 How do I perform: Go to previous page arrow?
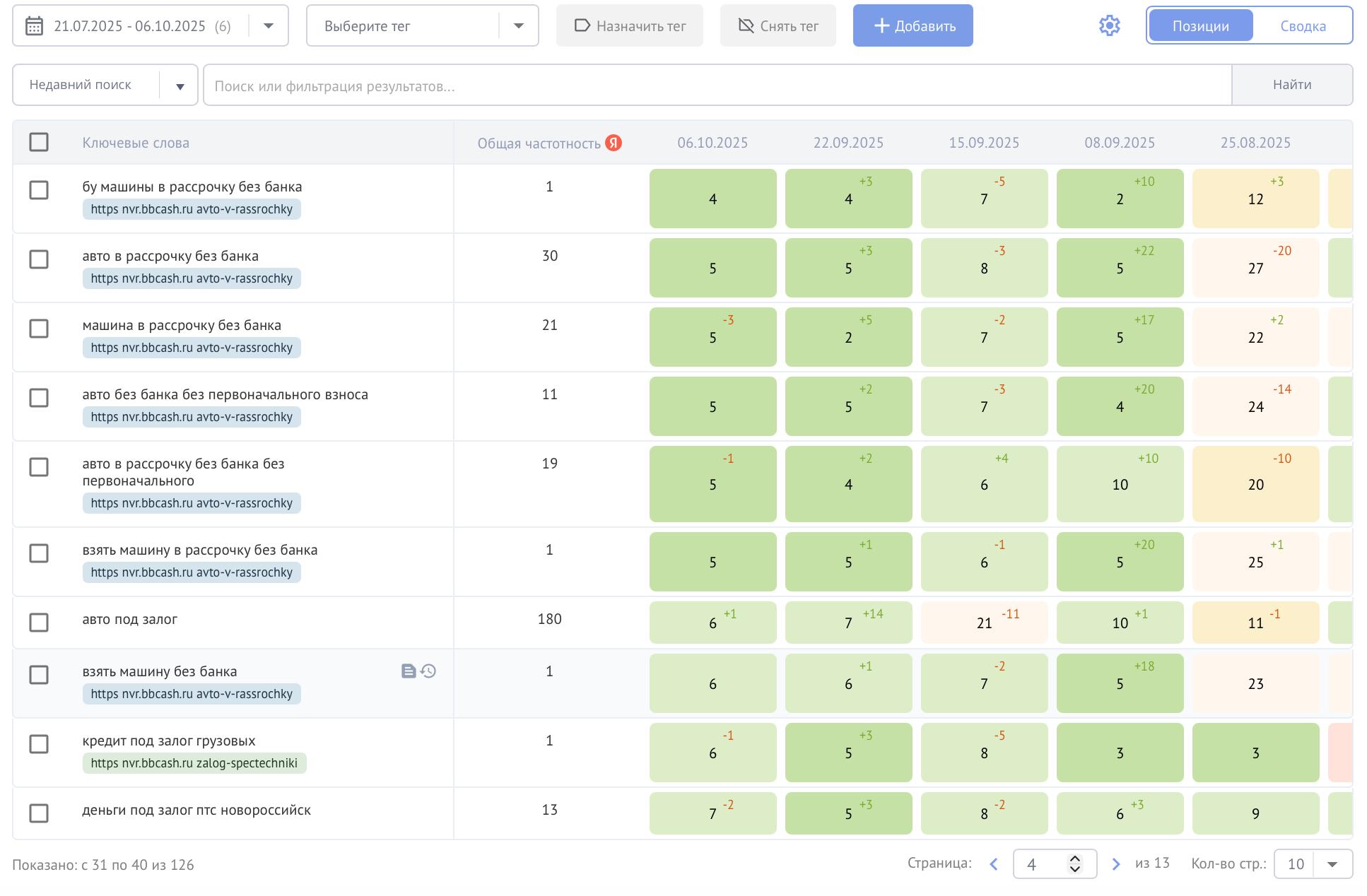[x=993, y=864]
